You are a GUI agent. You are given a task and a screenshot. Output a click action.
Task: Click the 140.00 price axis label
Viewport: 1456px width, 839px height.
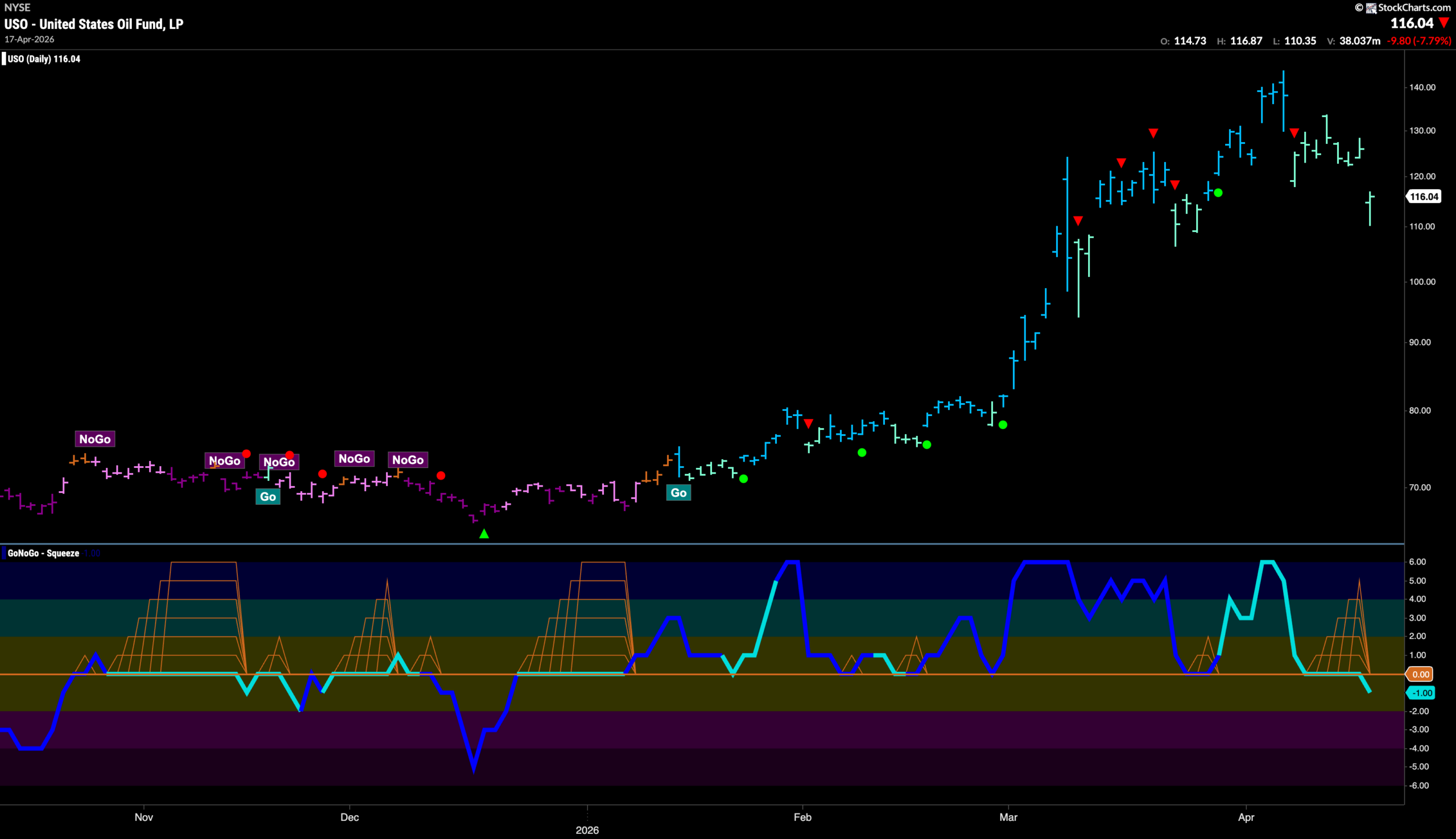point(1422,88)
